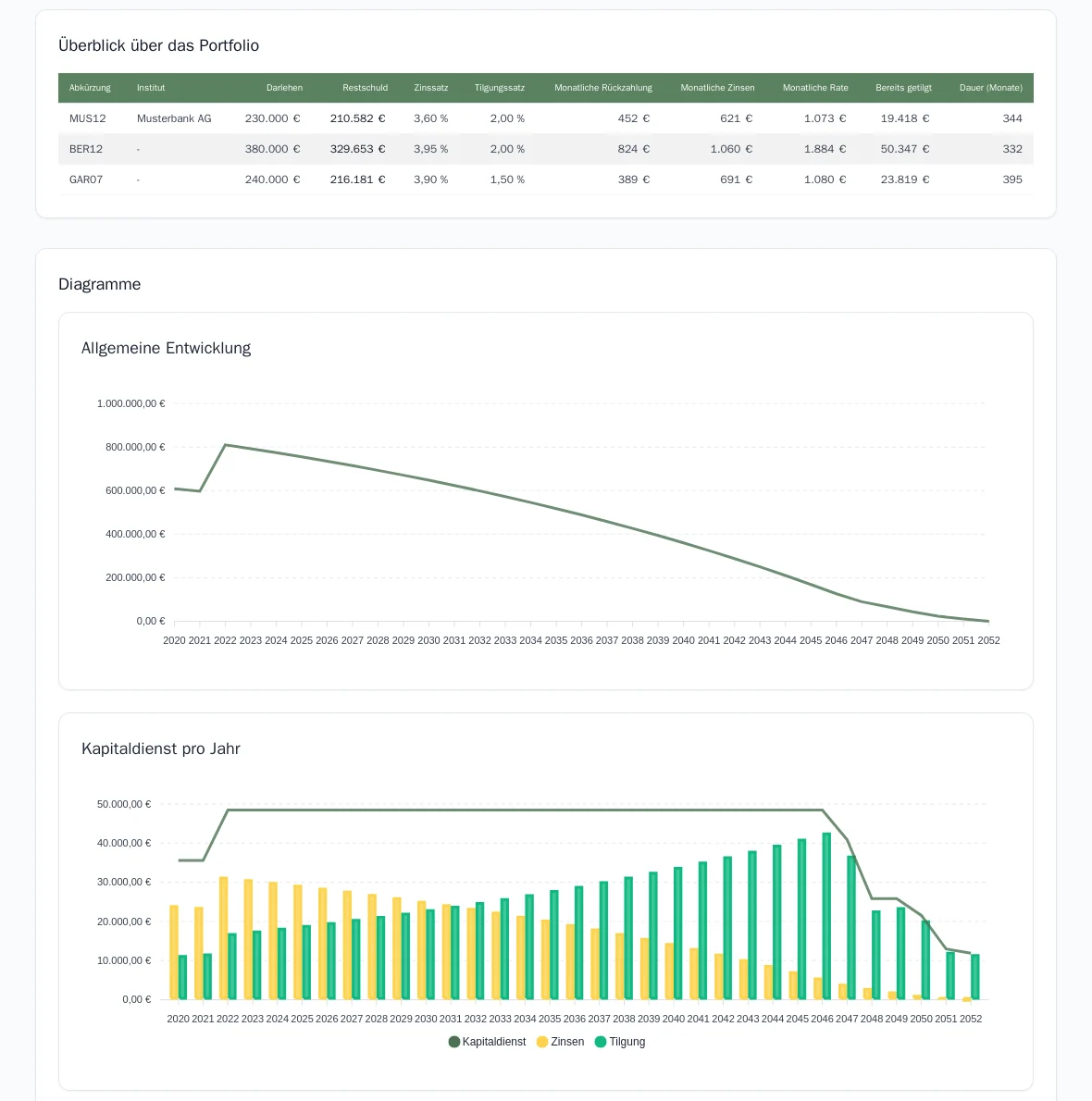The image size is (1092, 1101).
Task: Click the Monatliche Rate column header
Action: (815, 88)
